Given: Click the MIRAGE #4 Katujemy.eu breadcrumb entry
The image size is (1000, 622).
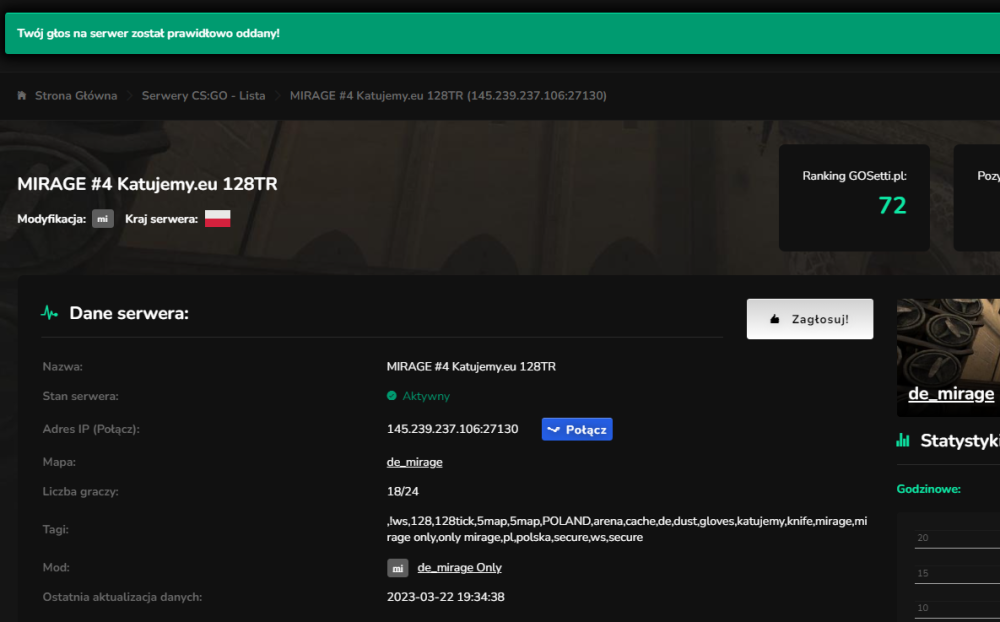Looking at the screenshot, I should [x=448, y=96].
